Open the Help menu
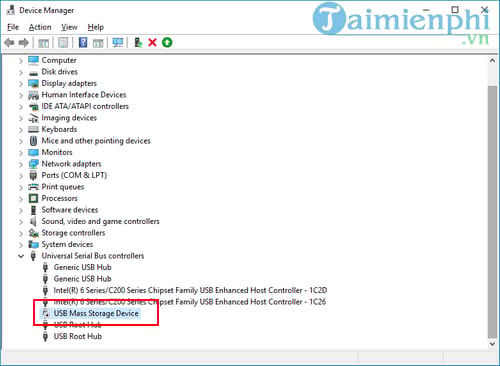This screenshot has width=500, height=366. click(96, 27)
